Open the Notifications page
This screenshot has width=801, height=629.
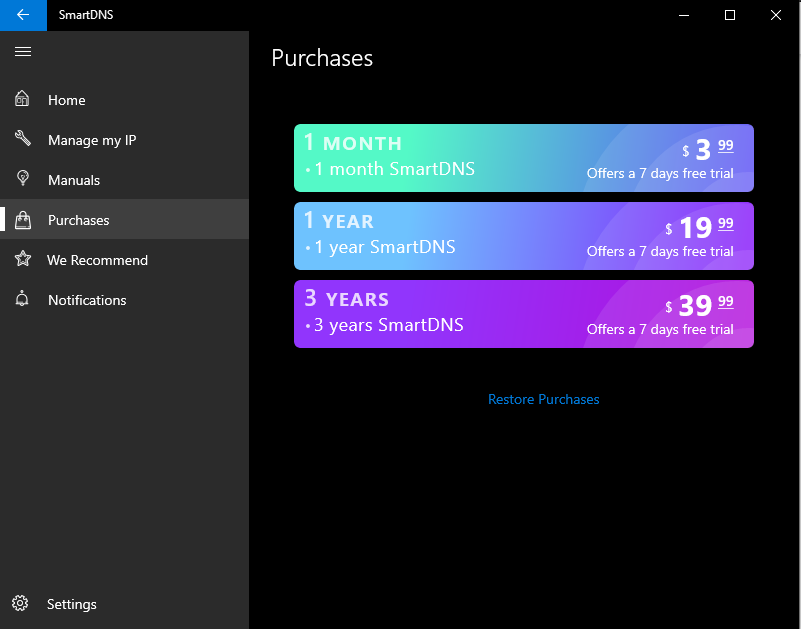pos(87,300)
